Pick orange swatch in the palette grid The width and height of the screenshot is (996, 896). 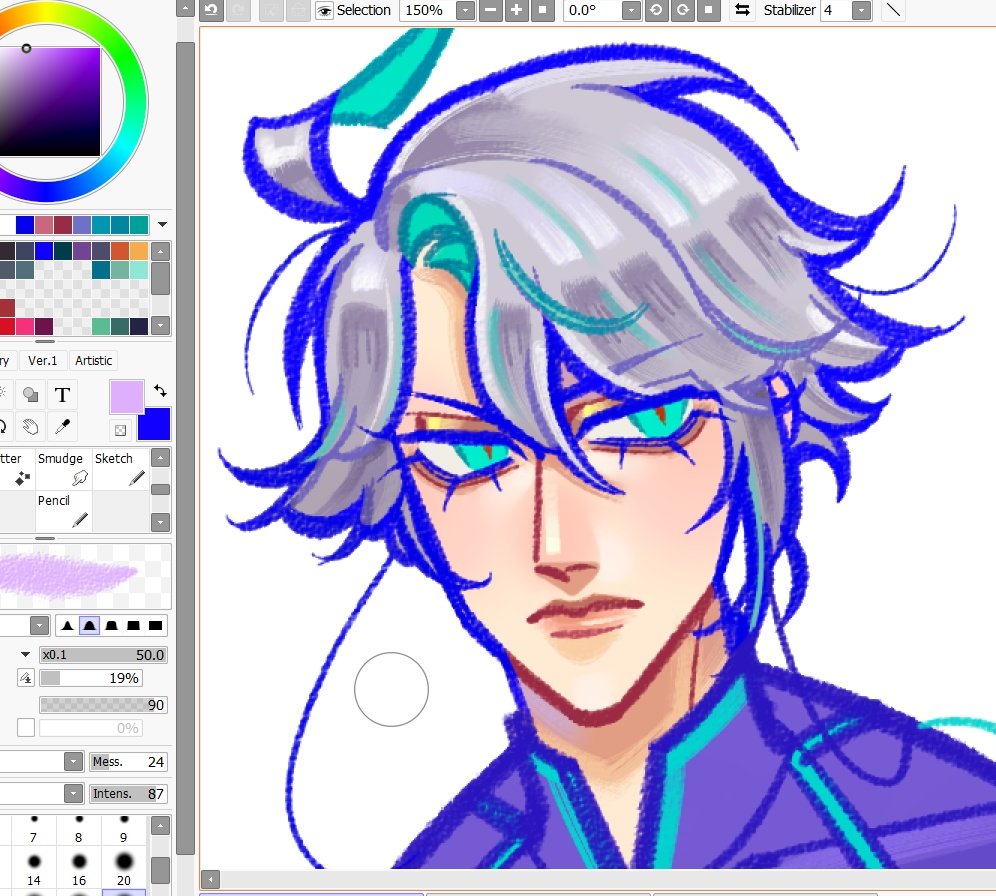pos(120,251)
